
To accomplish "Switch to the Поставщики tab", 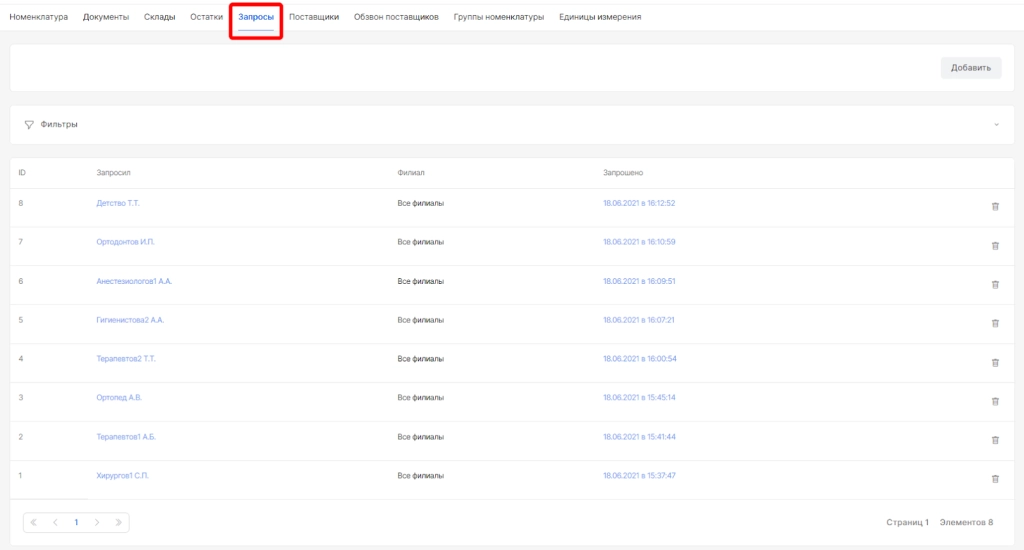I will point(313,17).
